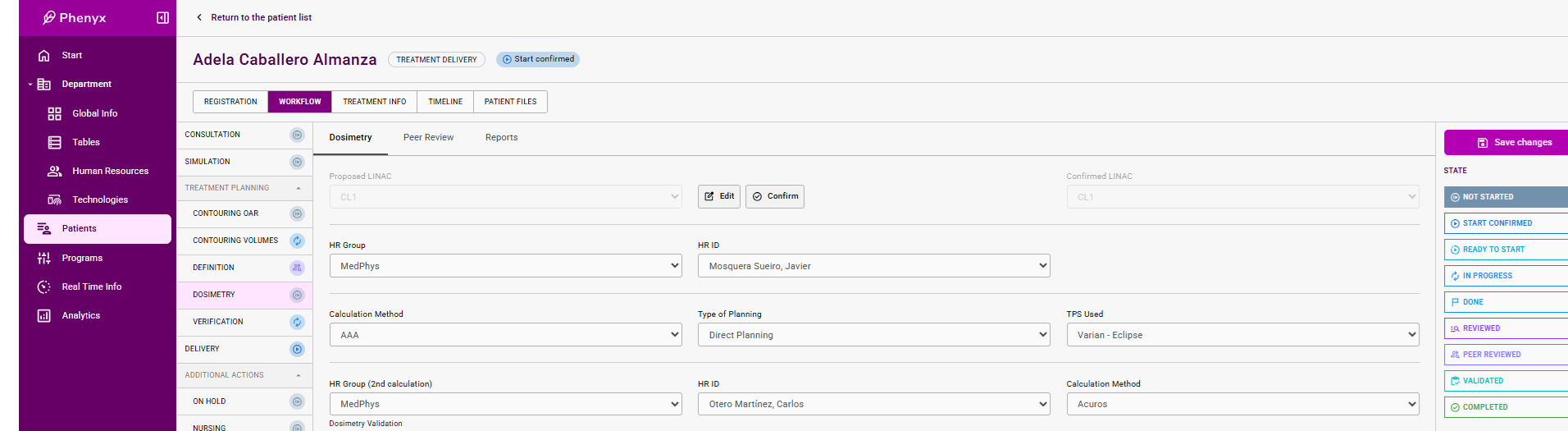1568x431 pixels.
Task: Click the Real Time Info icon
Action: [x=44, y=287]
